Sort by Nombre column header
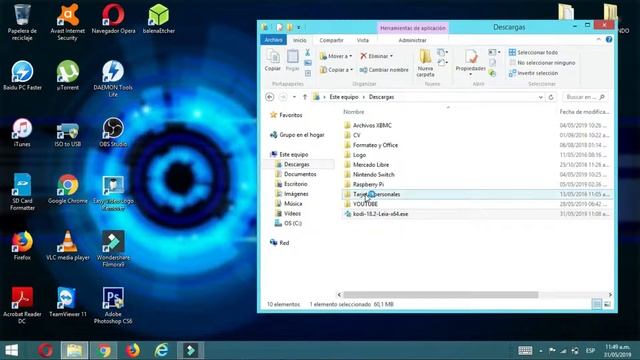 coord(353,111)
